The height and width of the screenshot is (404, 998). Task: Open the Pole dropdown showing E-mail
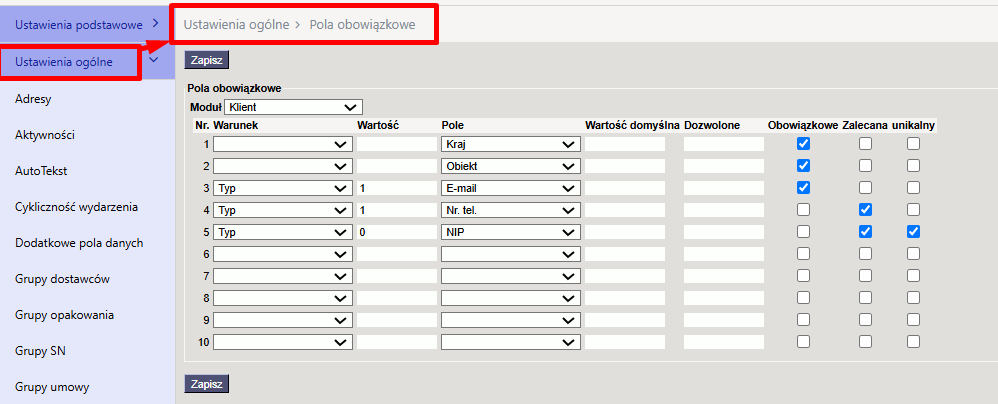tap(510, 188)
